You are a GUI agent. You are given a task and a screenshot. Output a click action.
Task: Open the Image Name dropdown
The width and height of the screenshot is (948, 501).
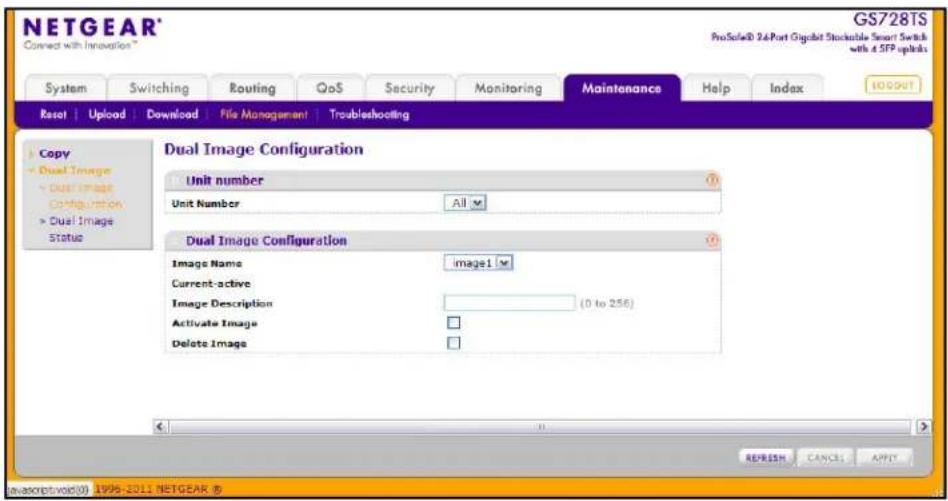point(478,263)
